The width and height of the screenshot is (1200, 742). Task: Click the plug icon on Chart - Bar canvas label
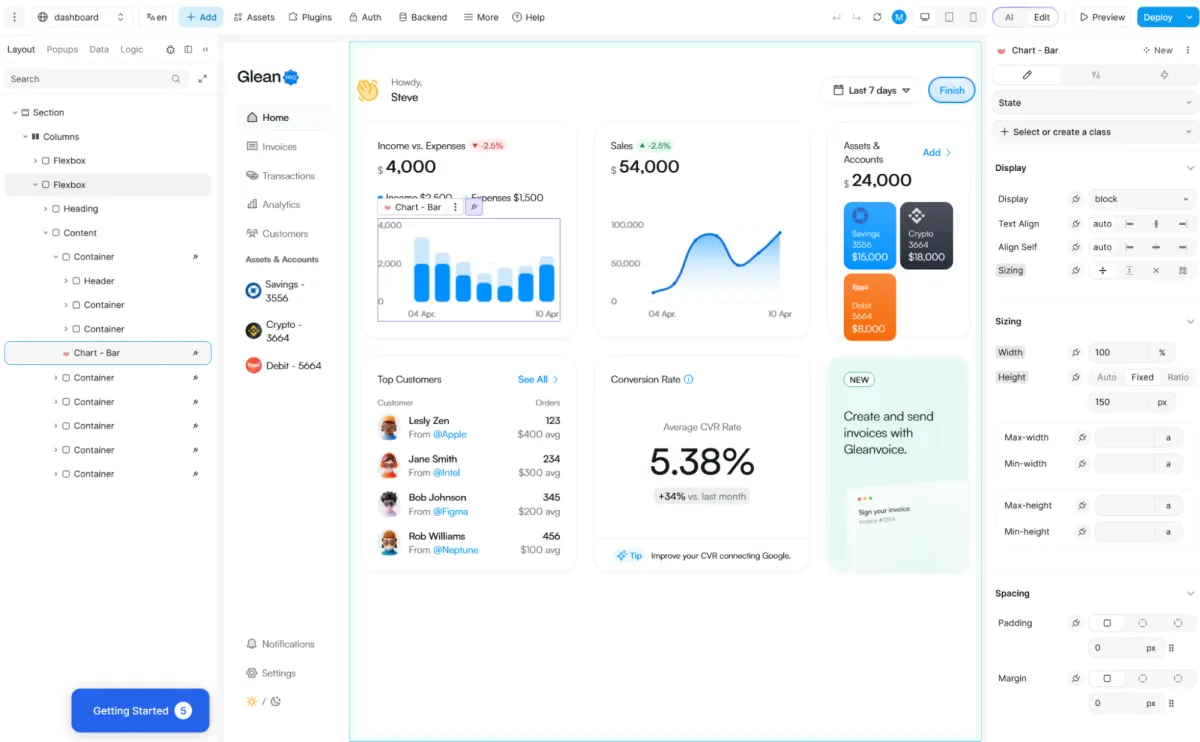[474, 207]
